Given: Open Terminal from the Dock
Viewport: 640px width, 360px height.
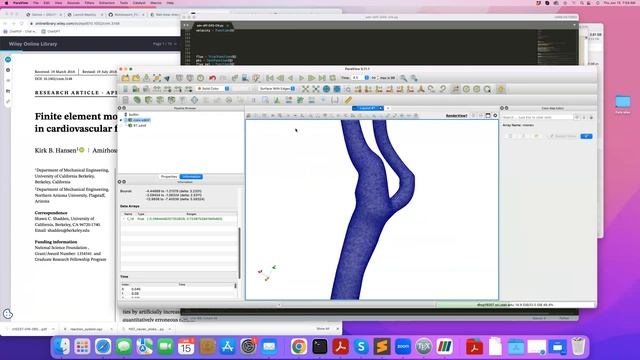Looking at the screenshot, I should pos(320,347).
